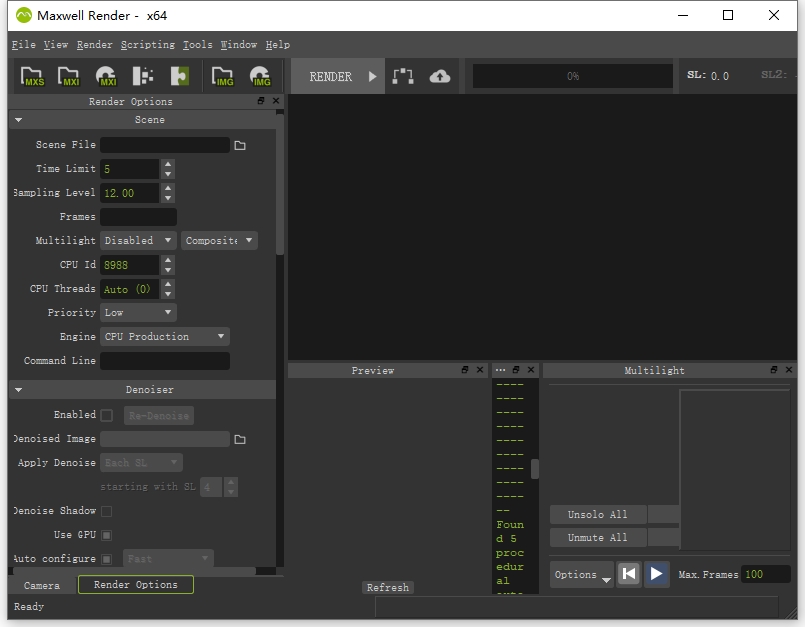The height and width of the screenshot is (627, 805).
Task: Click the green puzzle piece toolbar icon
Action: point(180,77)
